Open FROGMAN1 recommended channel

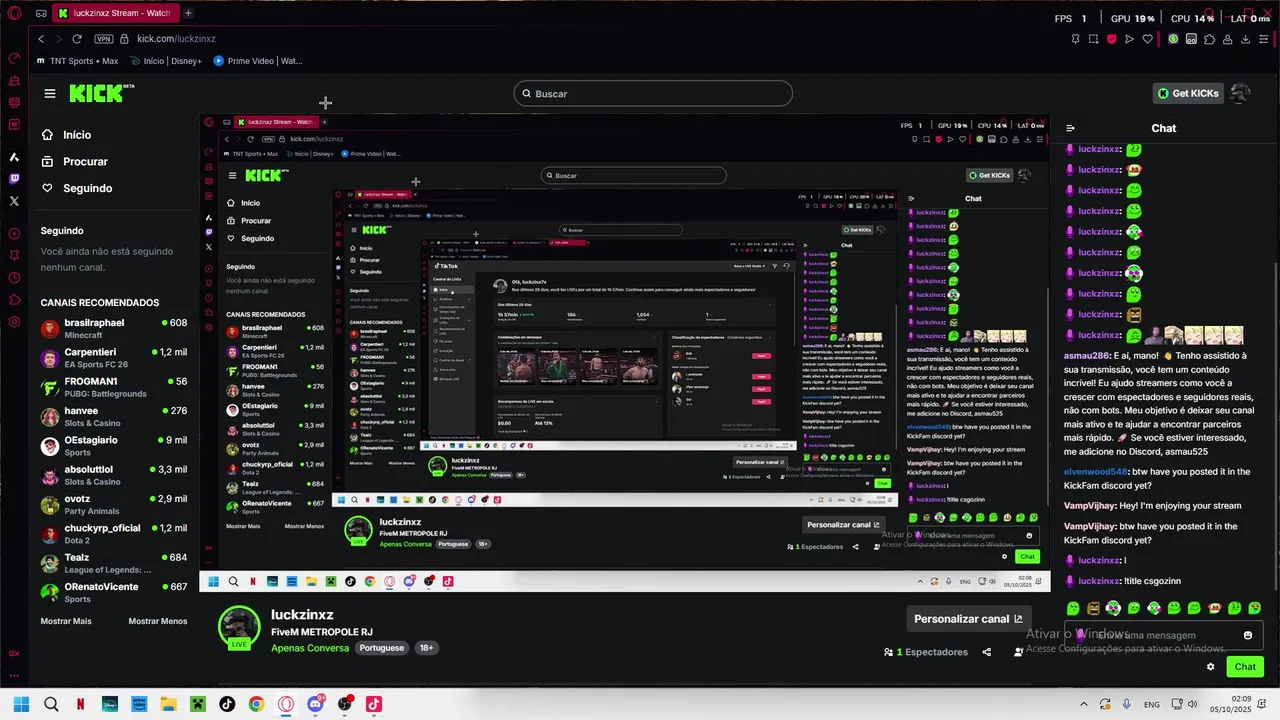tap(114, 387)
